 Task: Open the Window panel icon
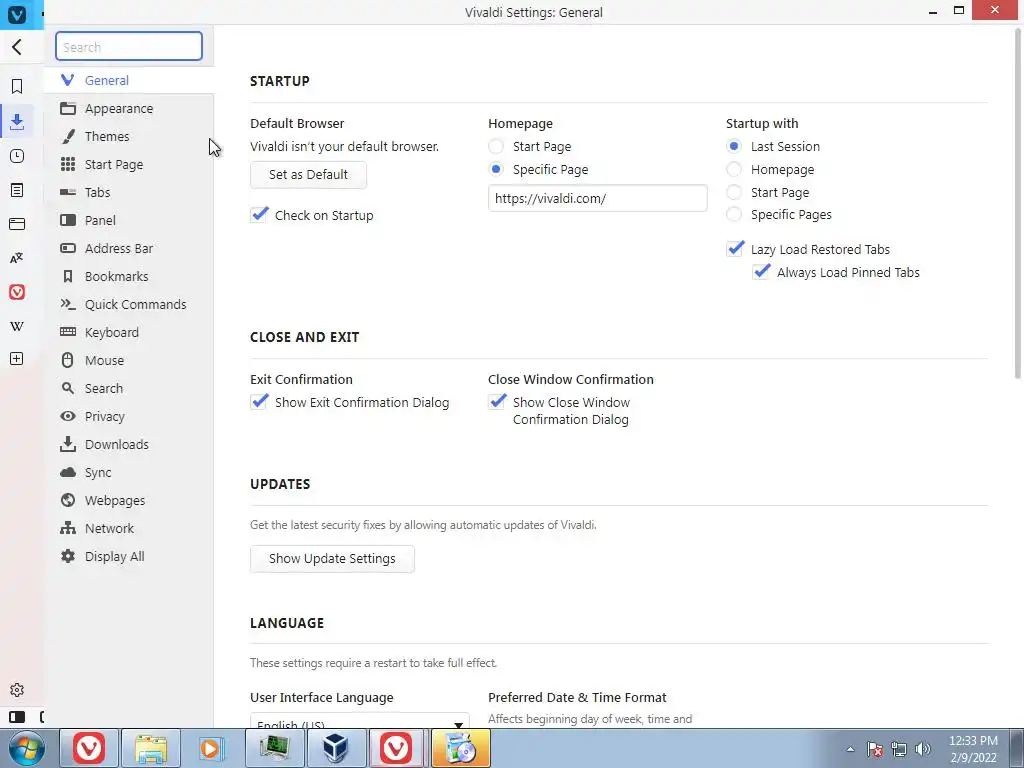pos(17,224)
